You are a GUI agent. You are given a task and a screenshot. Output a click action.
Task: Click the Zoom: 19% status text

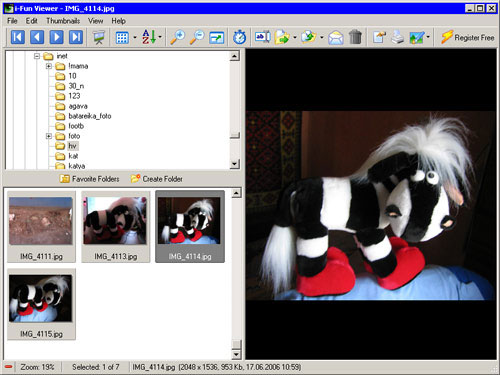37,367
